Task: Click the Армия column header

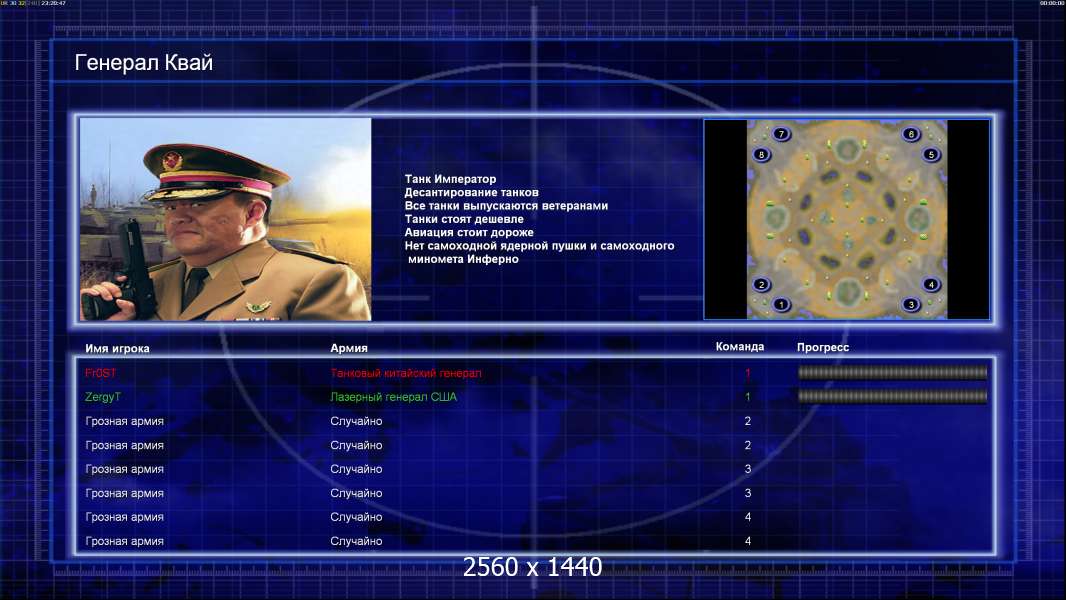Action: [349, 348]
